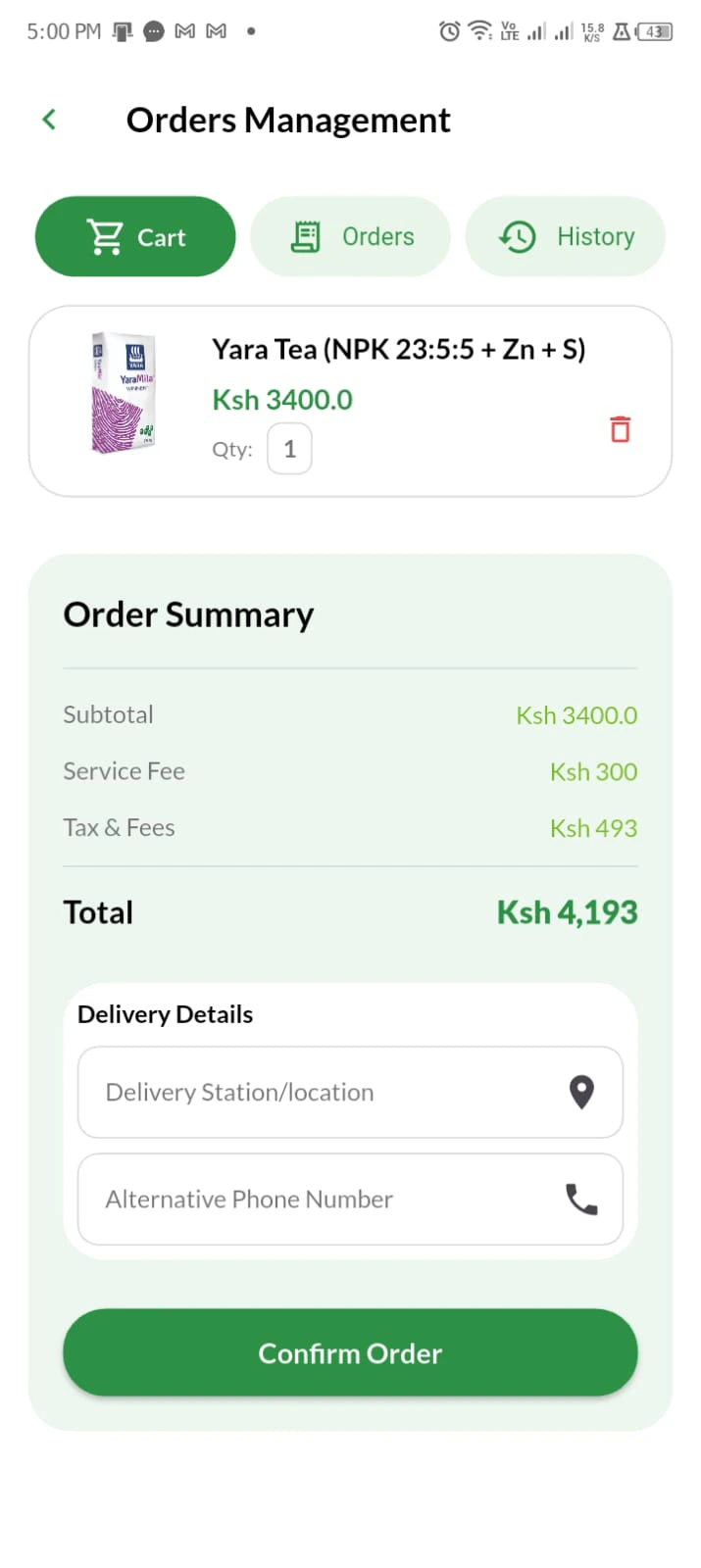Click the Ksh 3400.0 price link on Yara Tea

[281, 399]
